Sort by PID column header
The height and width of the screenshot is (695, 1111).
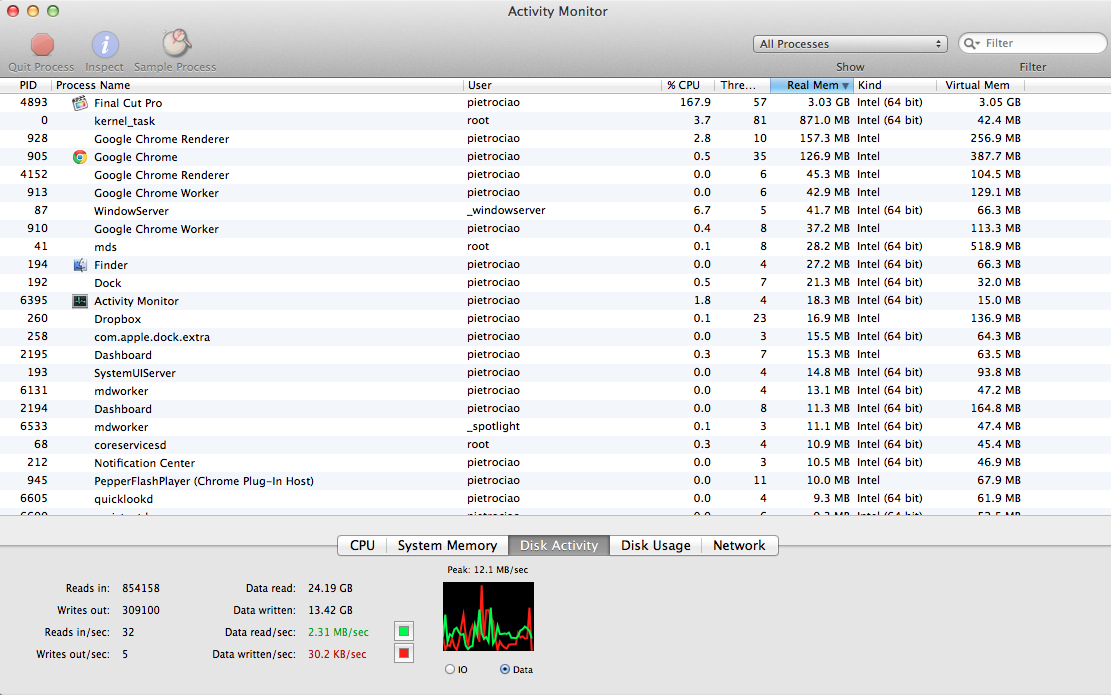click(26, 85)
